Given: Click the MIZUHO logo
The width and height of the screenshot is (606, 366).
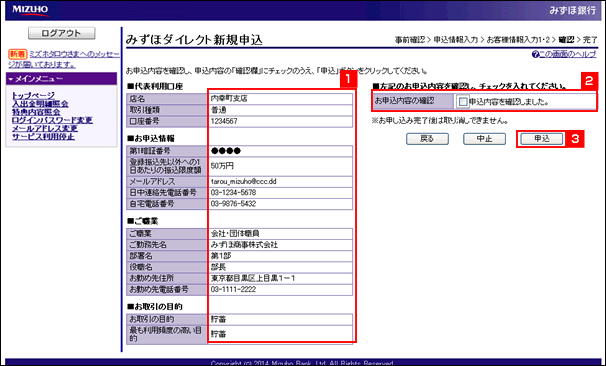Looking at the screenshot, I should tap(31, 10).
